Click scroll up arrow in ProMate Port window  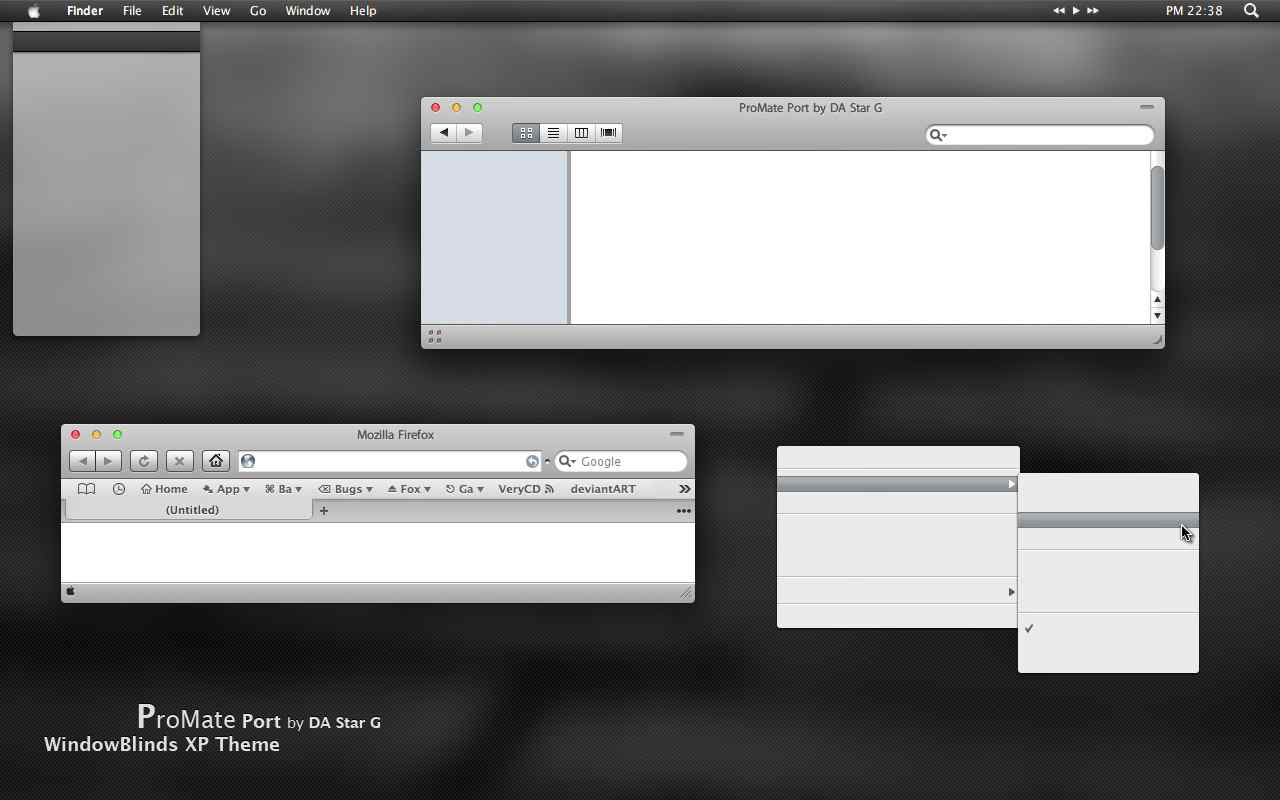click(1157, 299)
